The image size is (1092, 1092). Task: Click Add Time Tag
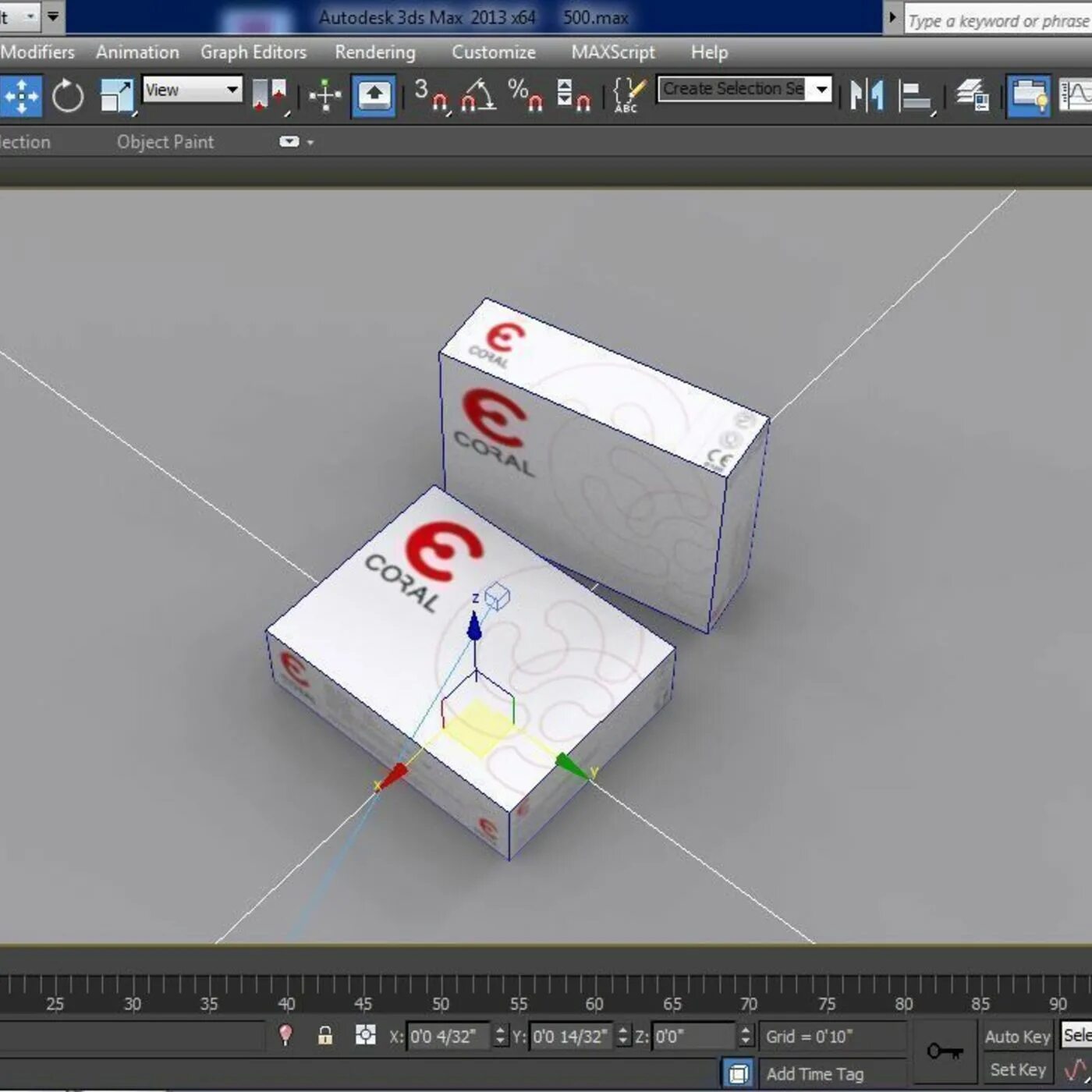click(x=815, y=1074)
